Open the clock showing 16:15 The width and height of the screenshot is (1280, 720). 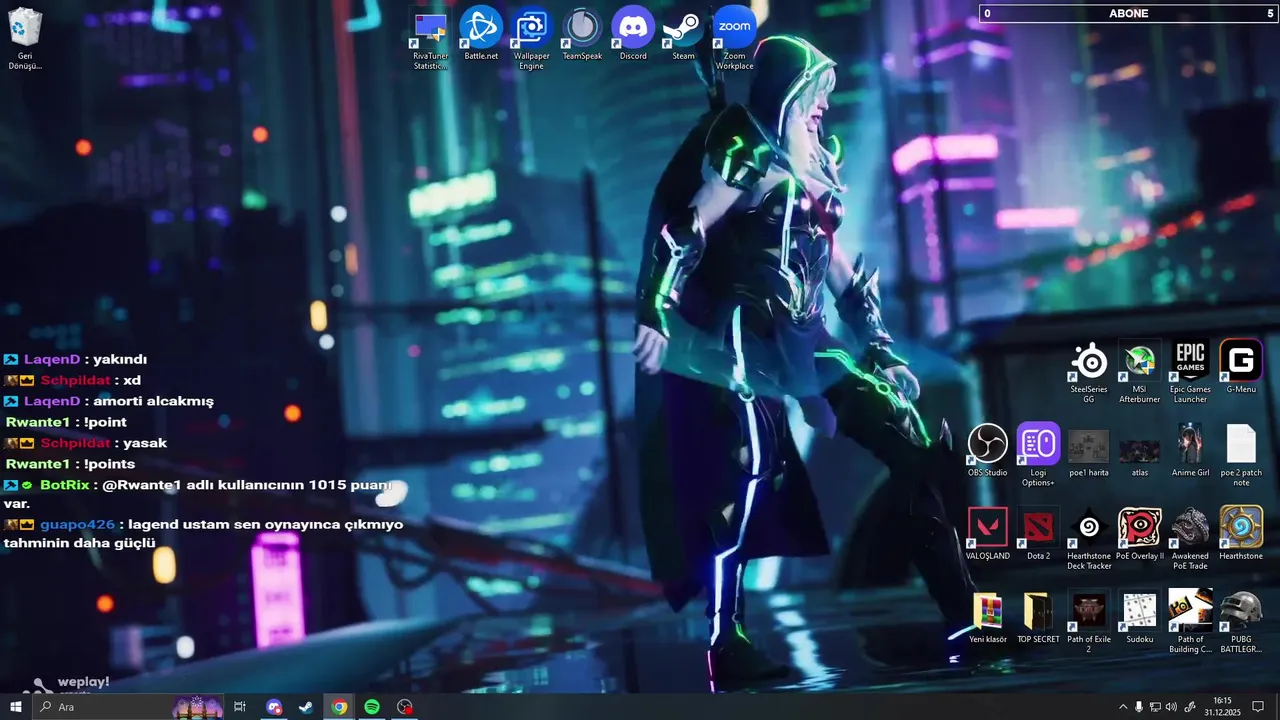(x=1222, y=707)
